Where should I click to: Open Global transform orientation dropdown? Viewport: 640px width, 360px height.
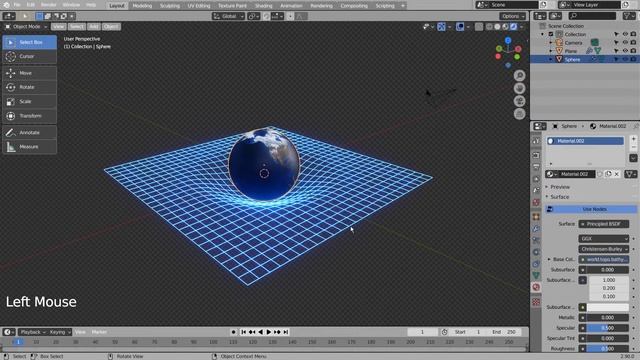228,16
